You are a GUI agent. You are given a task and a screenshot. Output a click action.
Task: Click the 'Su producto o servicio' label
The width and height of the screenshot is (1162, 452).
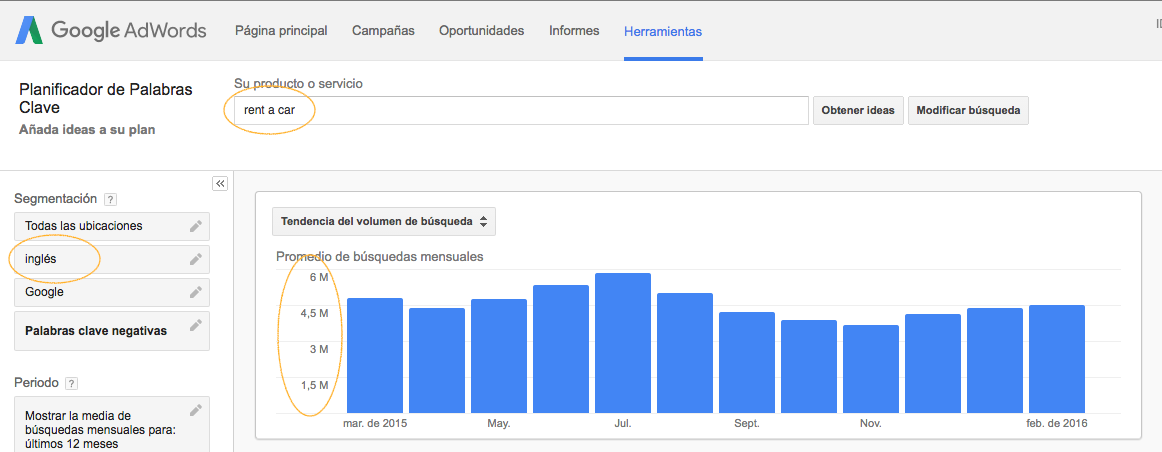[x=299, y=84]
